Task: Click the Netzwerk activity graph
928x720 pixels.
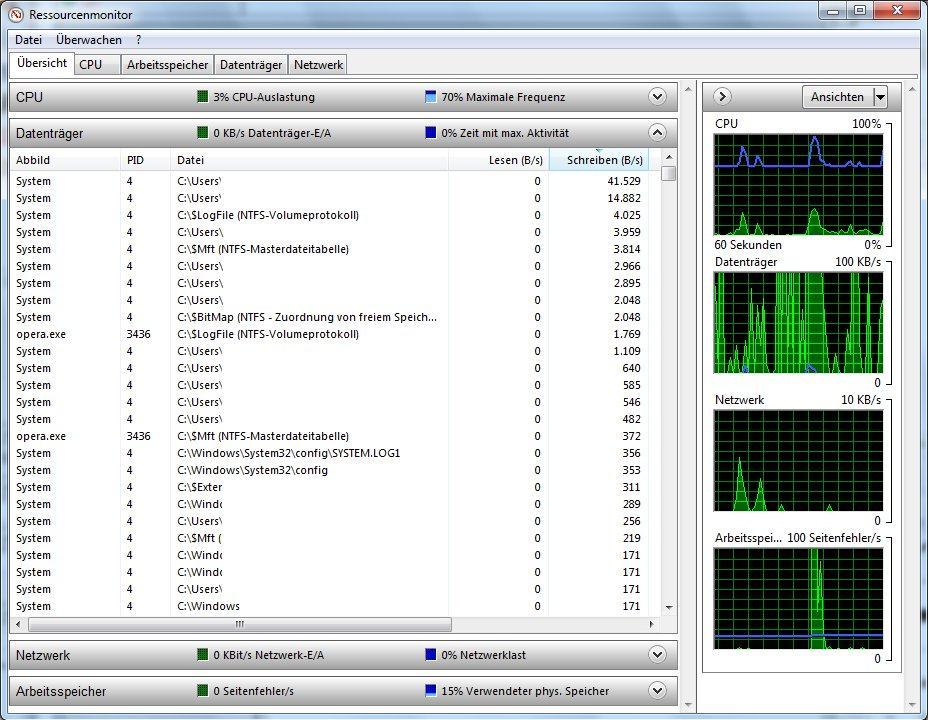Action: [798, 460]
